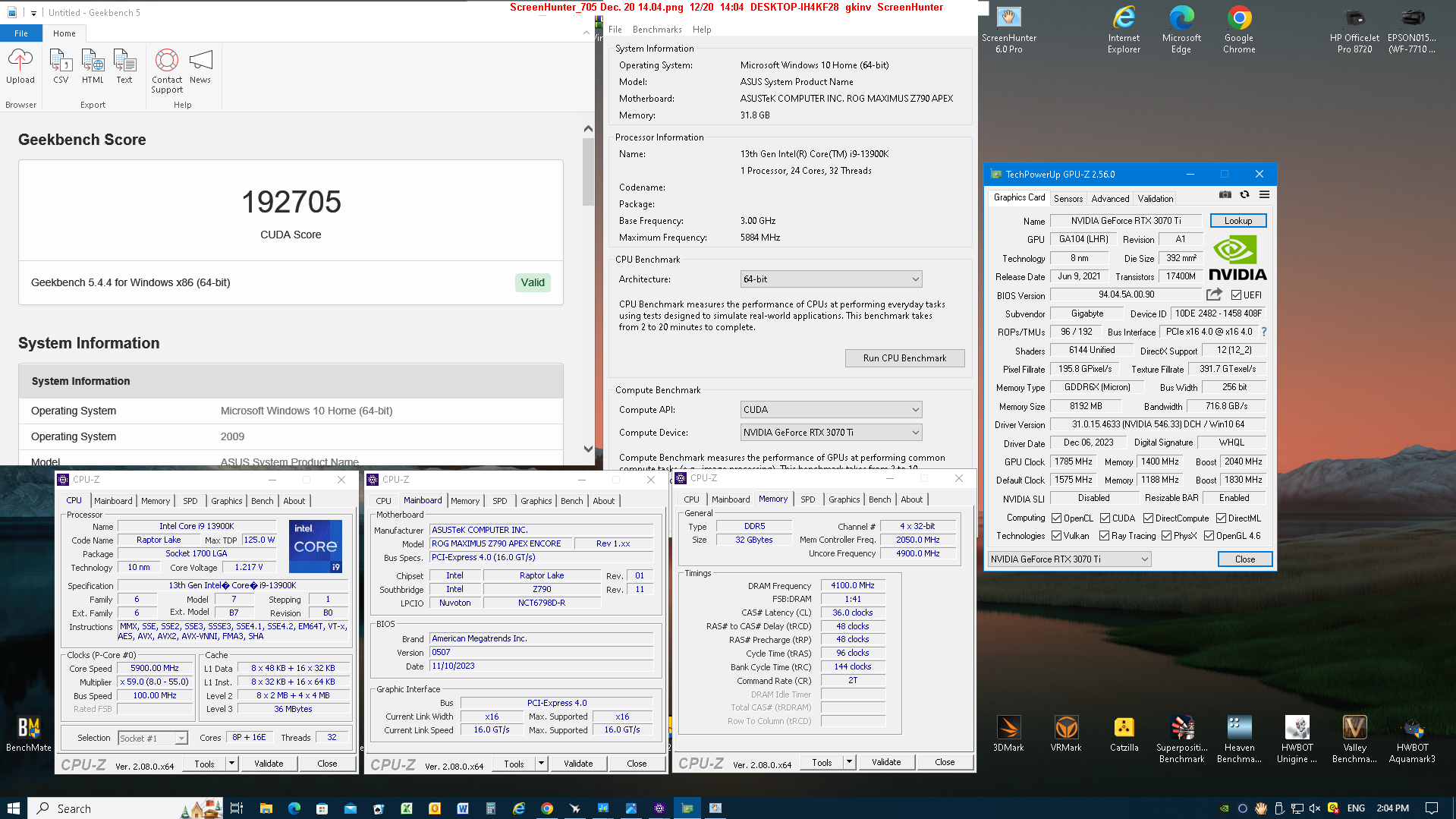This screenshot has height=819, width=1456.
Task: Open the 3DMark desktop icon
Action: pos(1008,734)
